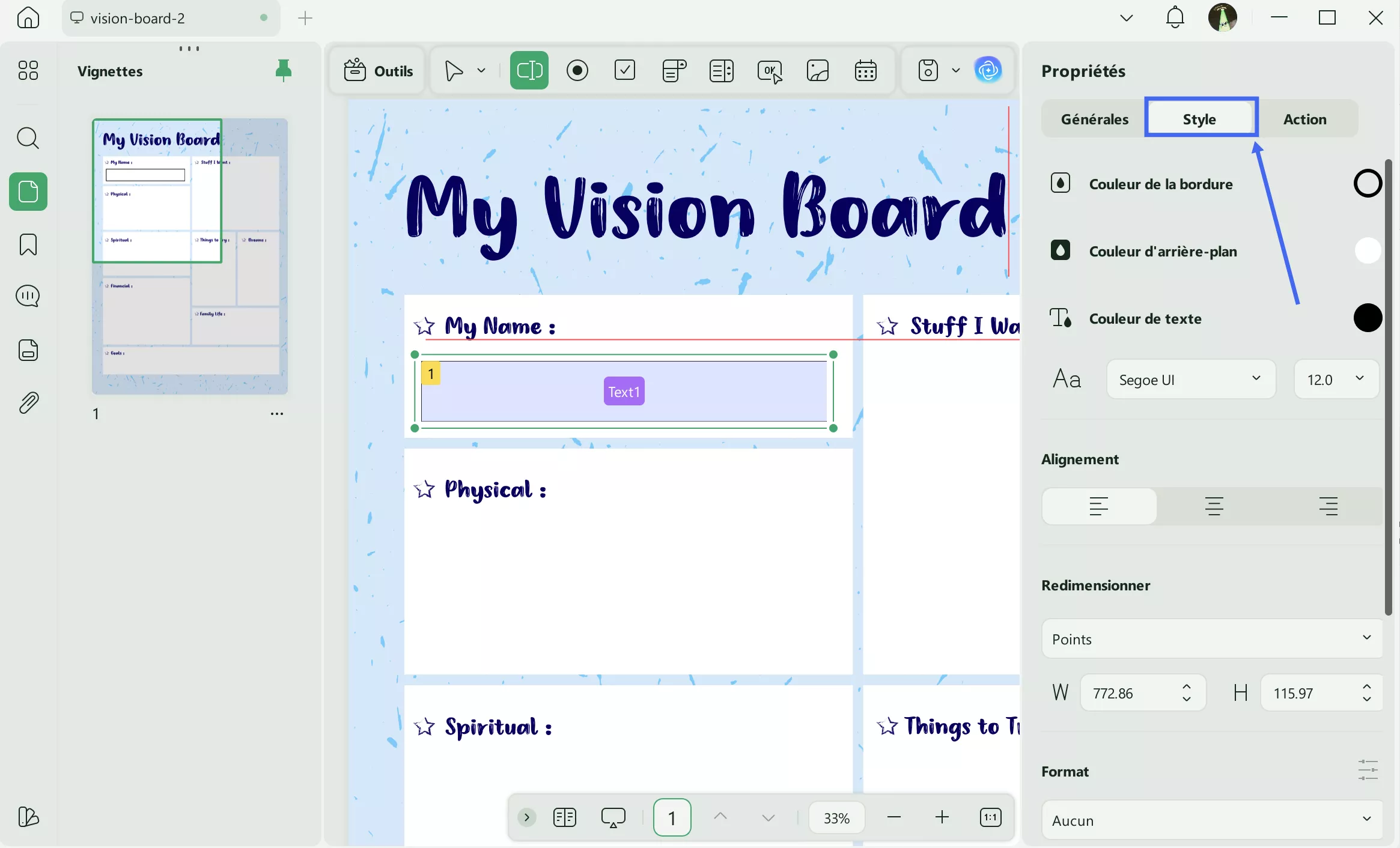Click the page 1 thumbnail

click(190, 256)
